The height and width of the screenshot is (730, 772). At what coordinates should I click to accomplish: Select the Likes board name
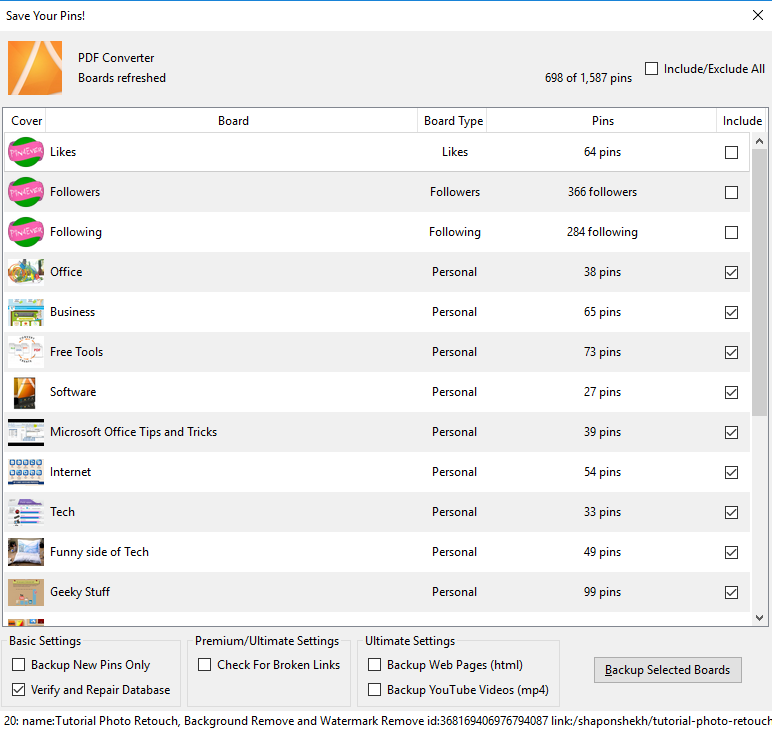click(63, 152)
